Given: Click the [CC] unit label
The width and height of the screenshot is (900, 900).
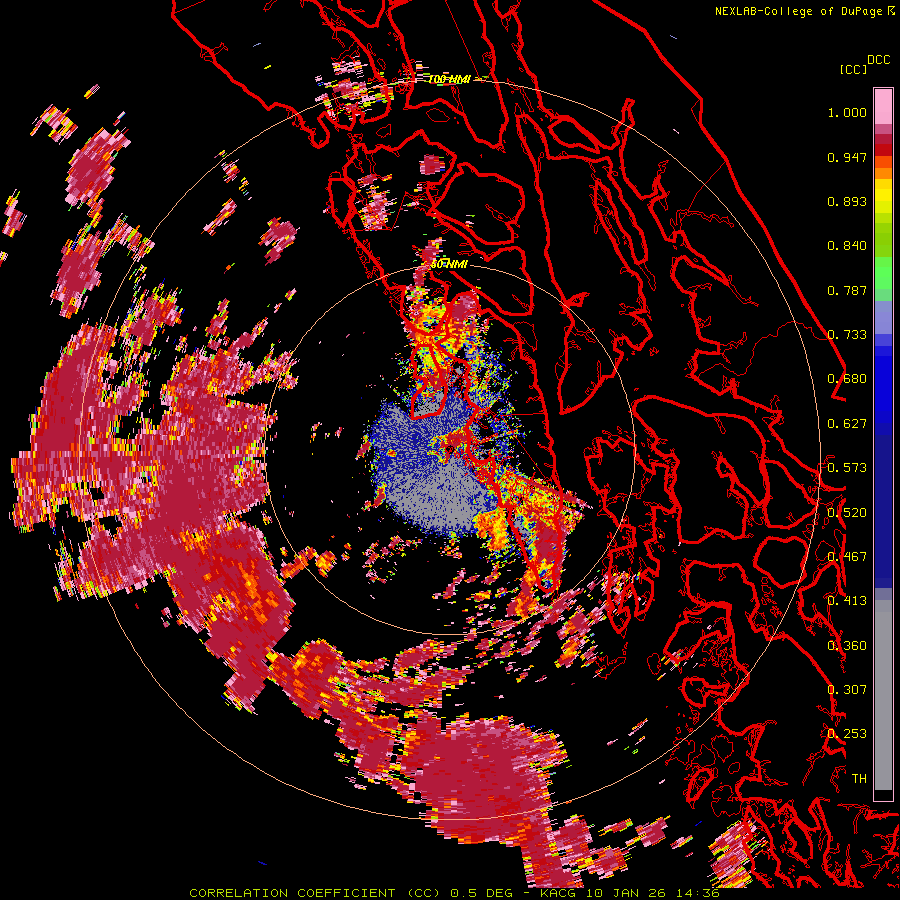Looking at the screenshot, I should [x=854, y=69].
